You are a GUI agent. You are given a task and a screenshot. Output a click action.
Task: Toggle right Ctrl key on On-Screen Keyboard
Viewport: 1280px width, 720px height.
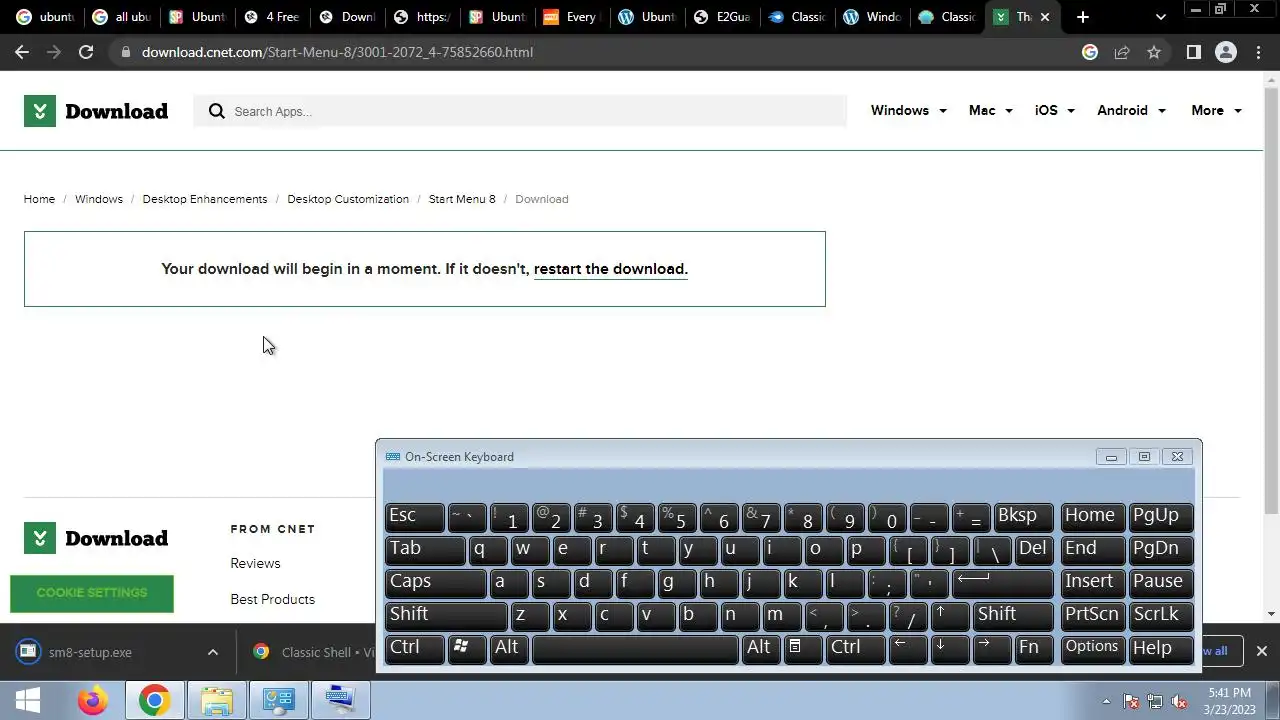coord(855,648)
